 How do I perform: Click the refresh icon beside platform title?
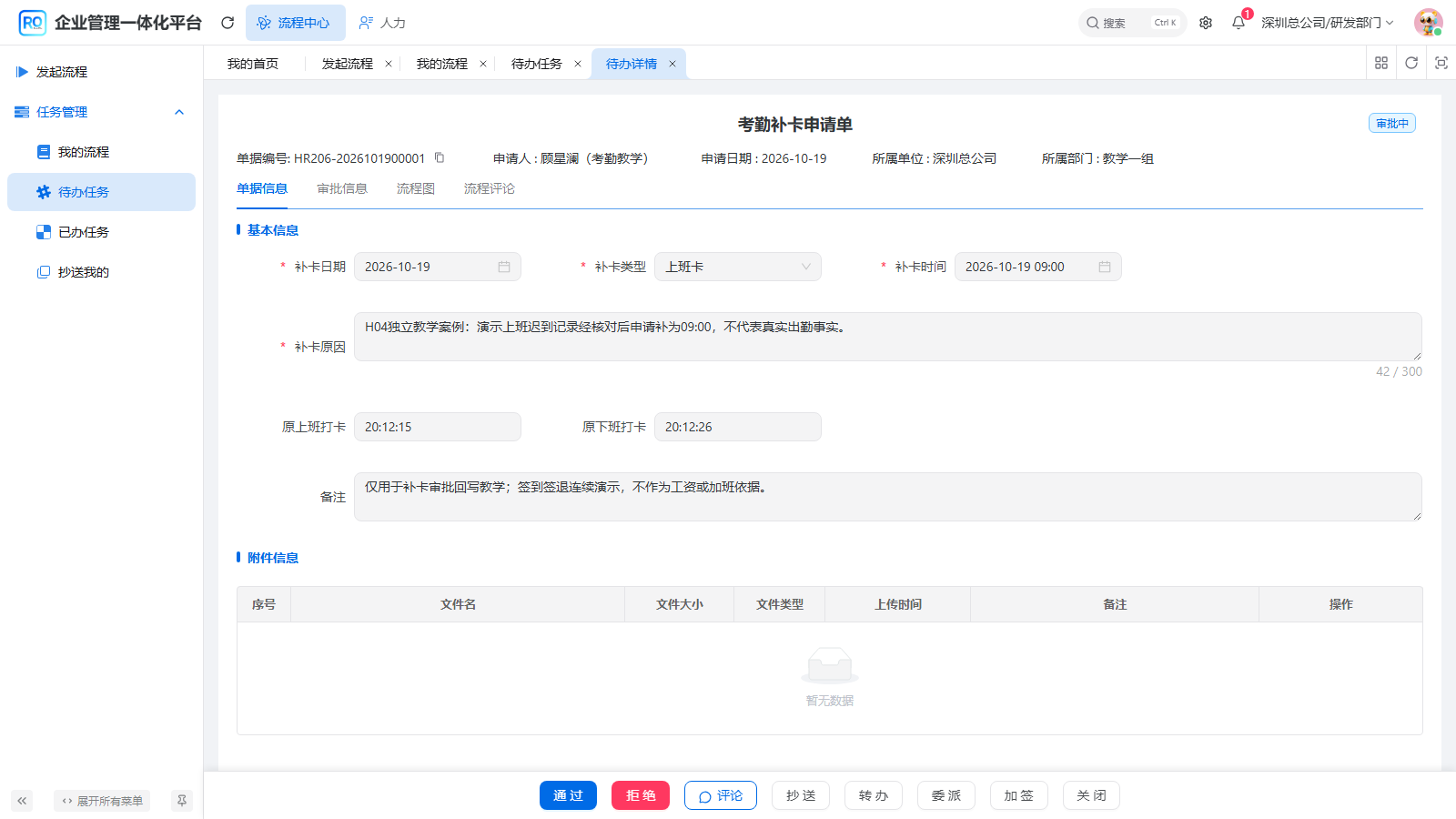pyautogui.click(x=227, y=23)
